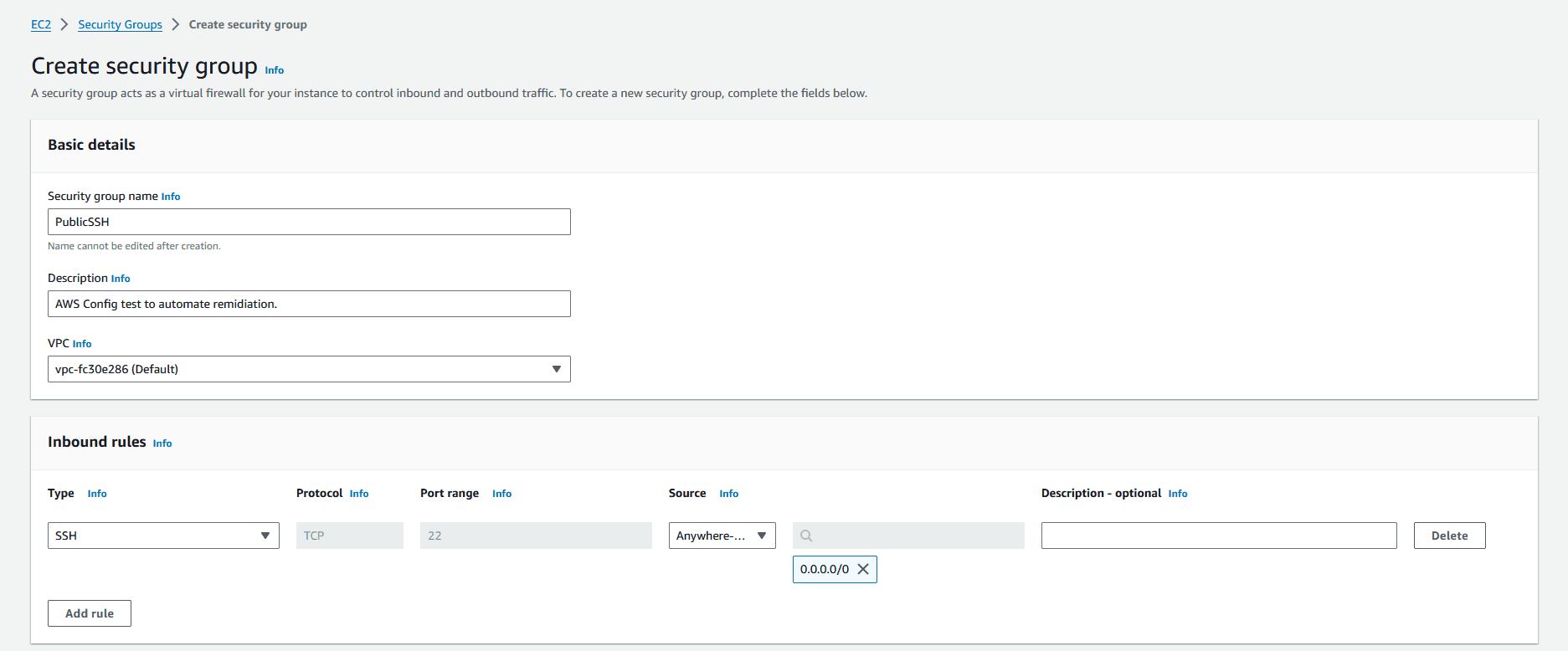This screenshot has height=651, width=1568.
Task: Click Create security group breadcrumb text
Action: [248, 24]
